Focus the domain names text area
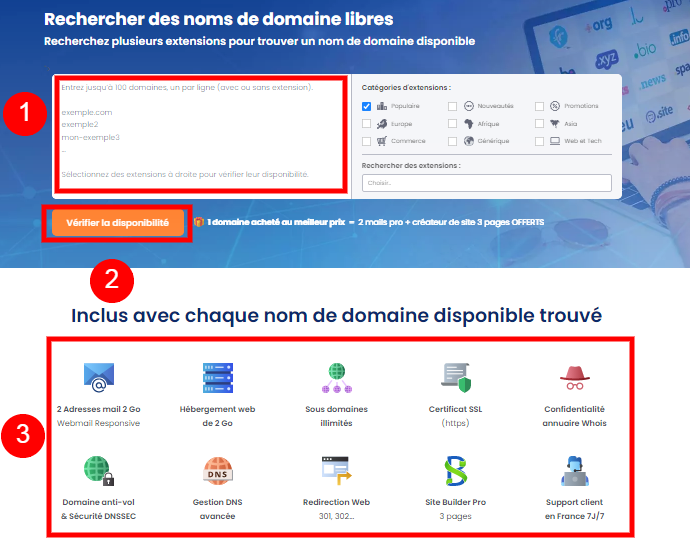This screenshot has height=542, width=690. pos(202,135)
